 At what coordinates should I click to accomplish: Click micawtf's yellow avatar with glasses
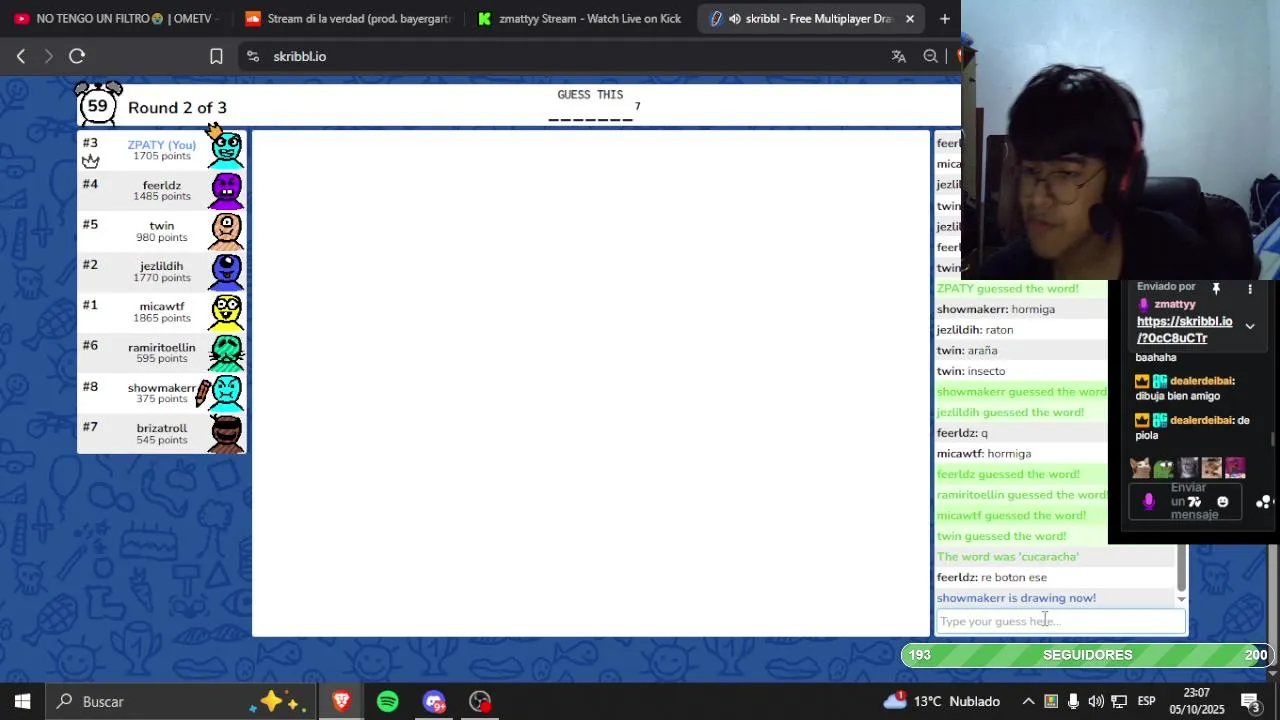point(227,312)
